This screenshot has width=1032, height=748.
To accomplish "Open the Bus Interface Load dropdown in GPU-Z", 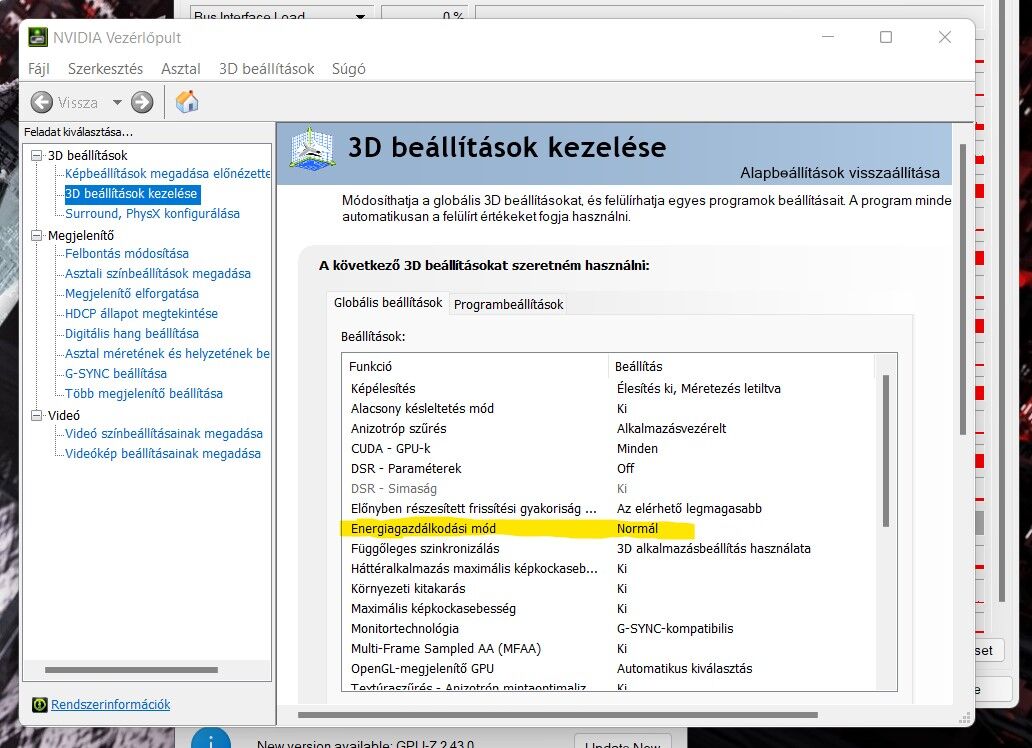I will (x=282, y=16).
